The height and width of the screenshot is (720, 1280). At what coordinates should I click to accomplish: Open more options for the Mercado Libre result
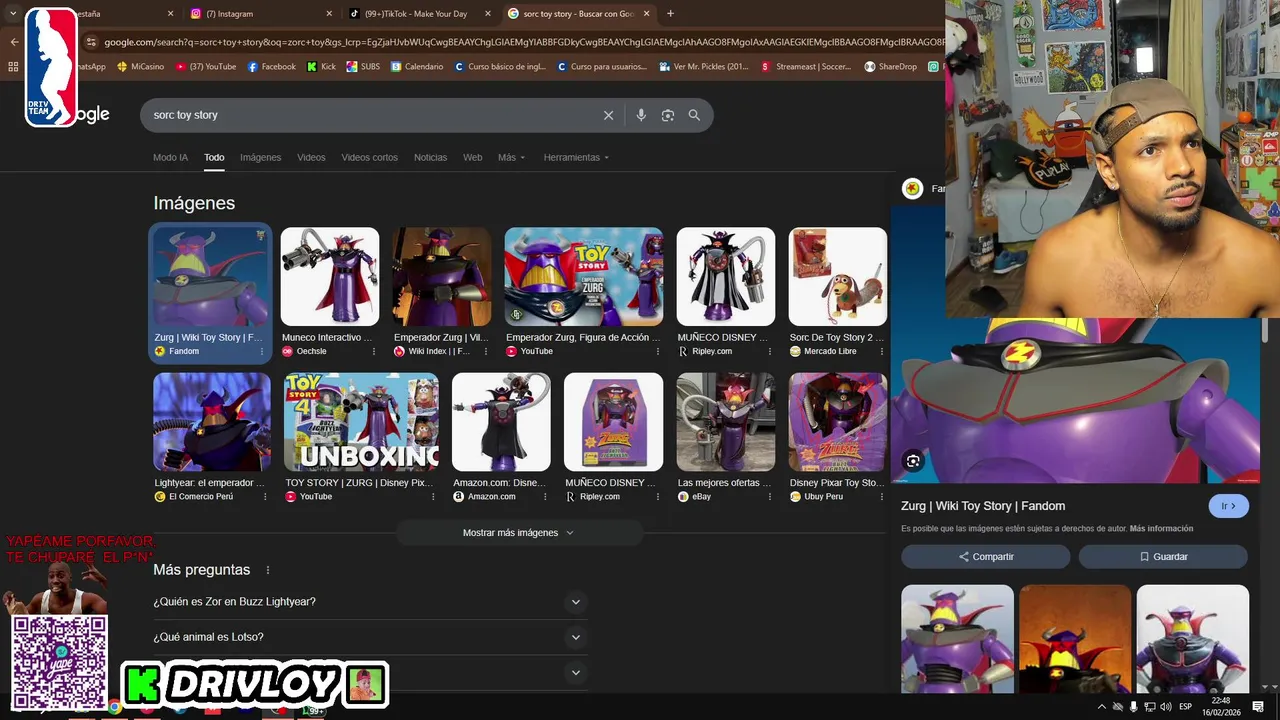(x=880, y=352)
